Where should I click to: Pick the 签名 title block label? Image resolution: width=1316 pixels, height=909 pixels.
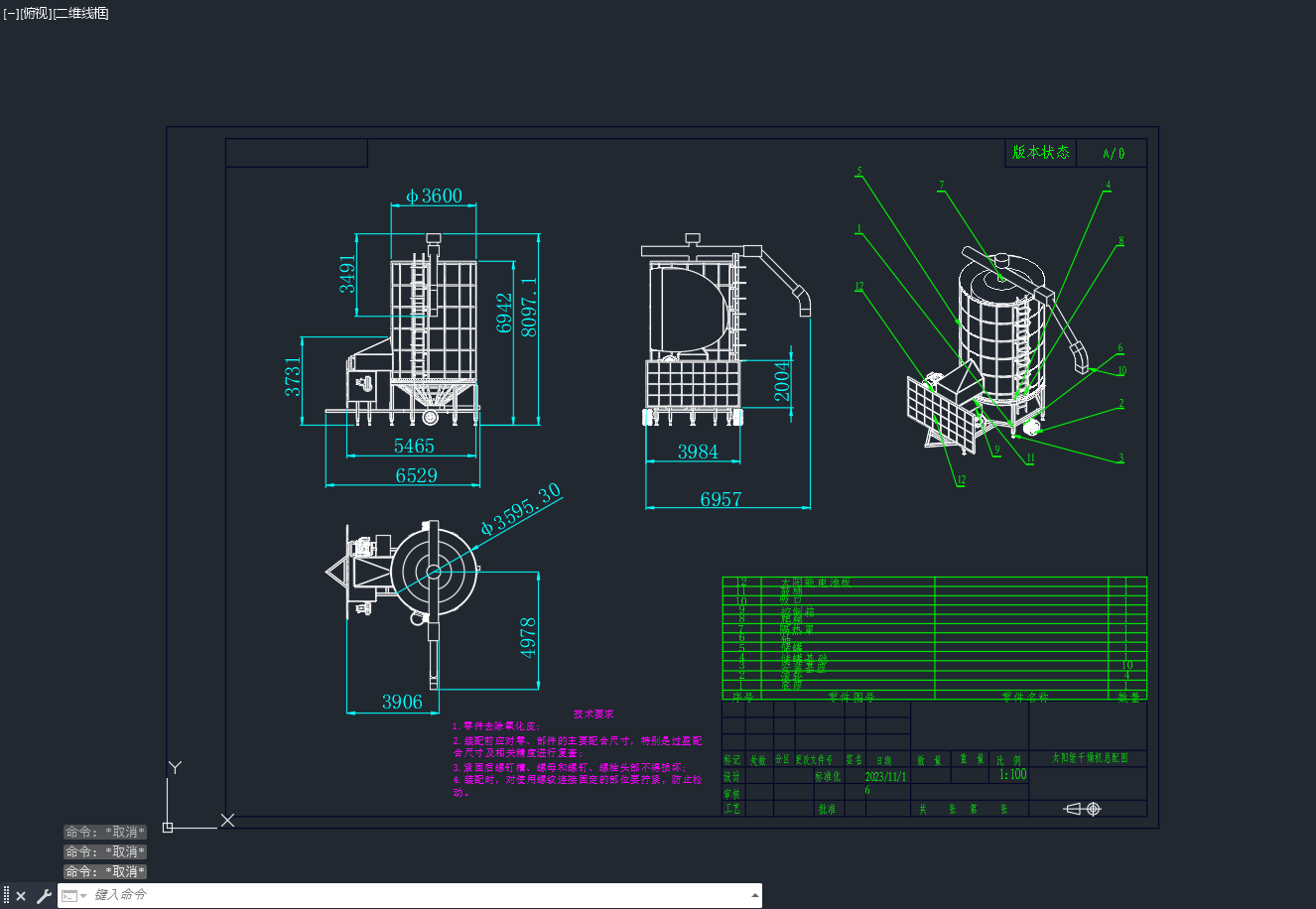click(x=854, y=760)
